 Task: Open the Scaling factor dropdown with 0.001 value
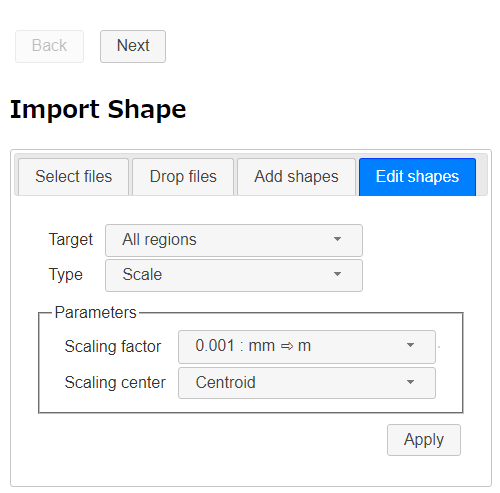click(x=307, y=347)
